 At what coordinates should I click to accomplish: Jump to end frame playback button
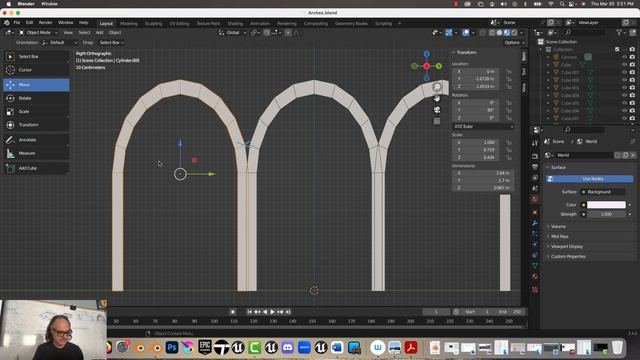[288, 312]
